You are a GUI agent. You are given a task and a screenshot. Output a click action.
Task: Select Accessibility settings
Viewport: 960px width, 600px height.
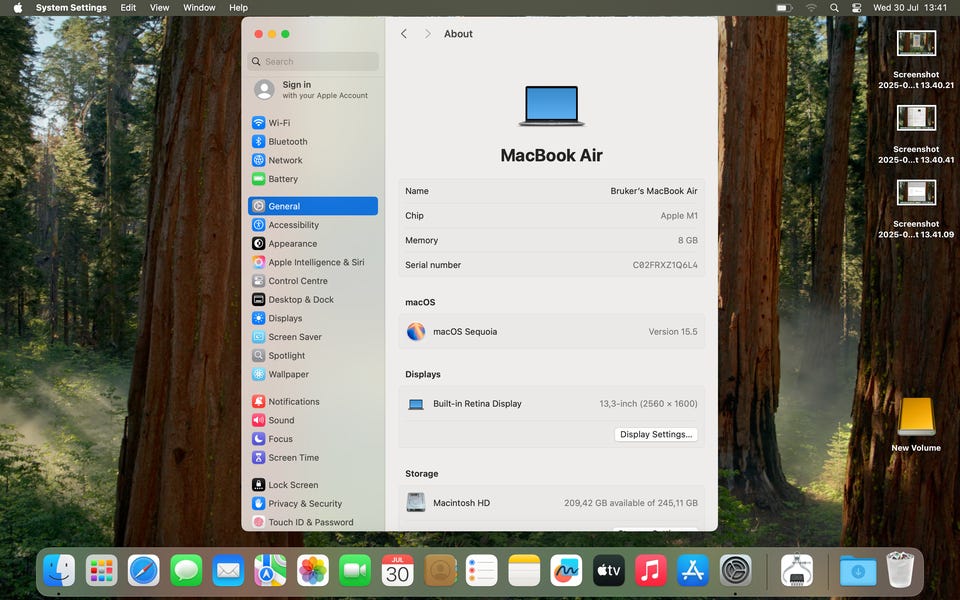[x=293, y=225]
